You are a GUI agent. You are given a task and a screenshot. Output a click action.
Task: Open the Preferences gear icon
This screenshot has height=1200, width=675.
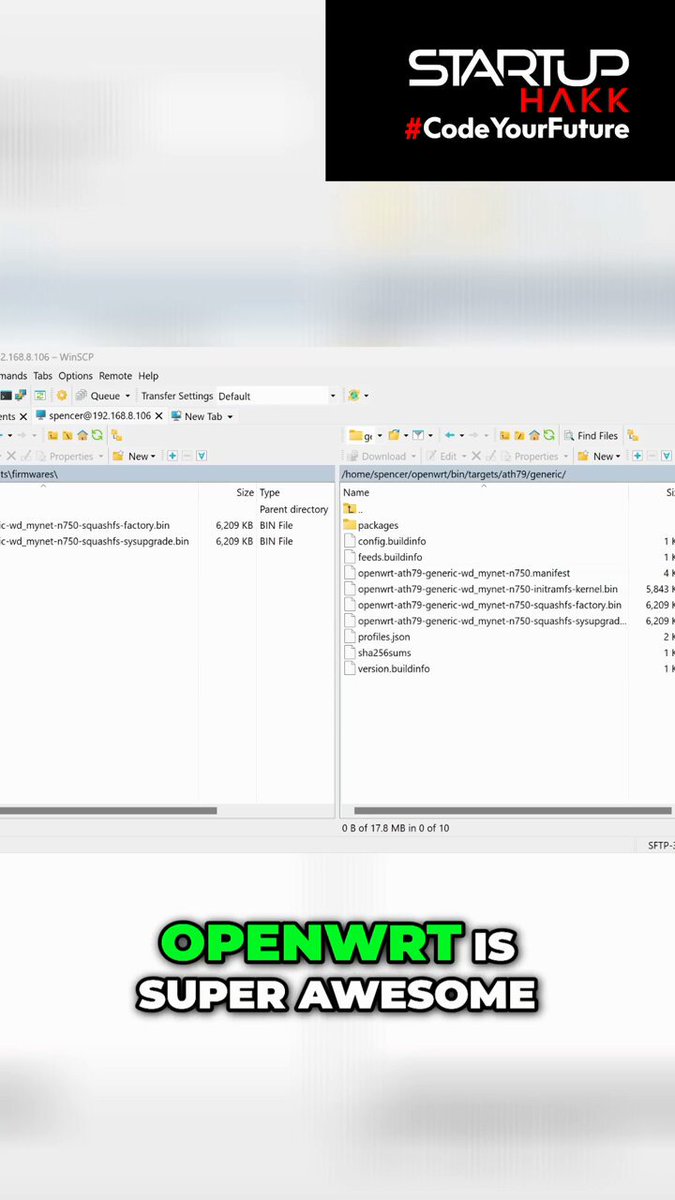pyautogui.click(x=61, y=396)
